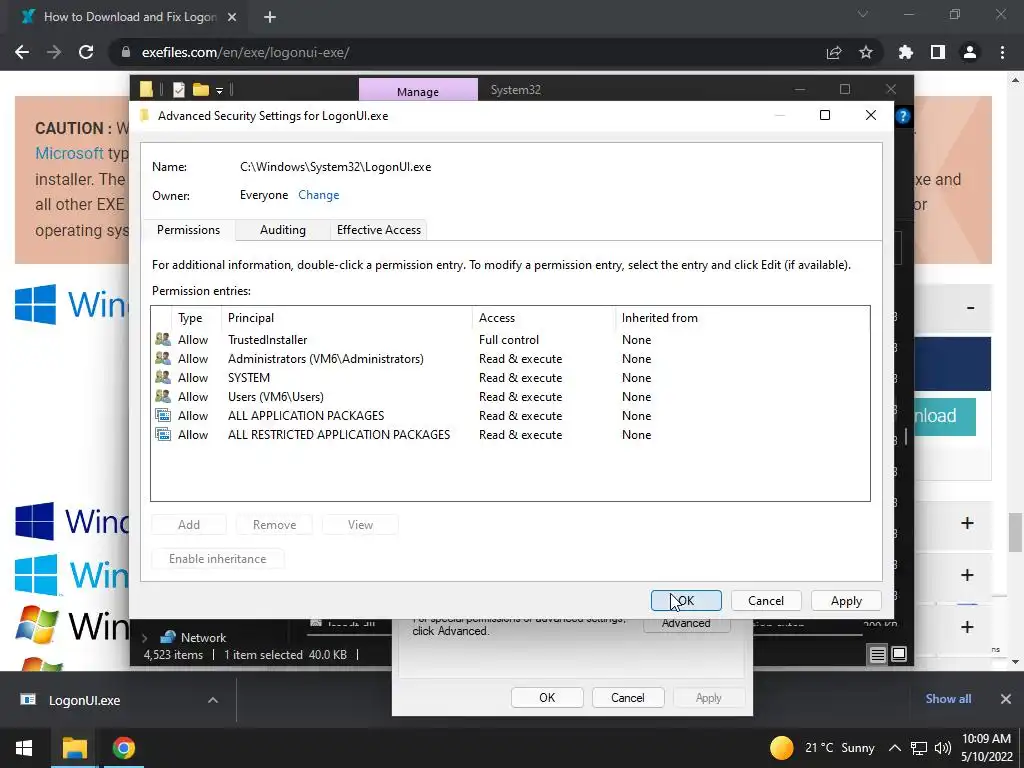1024x768 pixels.
Task: Open the Manage ribbon tab in Explorer
Action: point(418,90)
